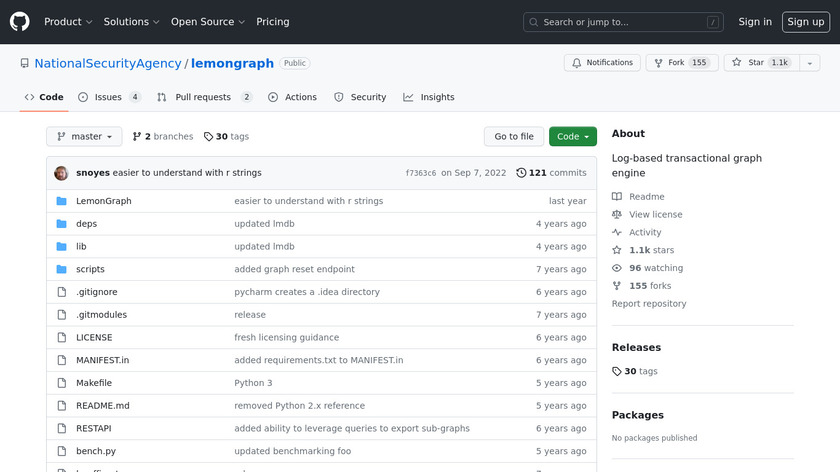Go to the Pricing page

coord(273,22)
